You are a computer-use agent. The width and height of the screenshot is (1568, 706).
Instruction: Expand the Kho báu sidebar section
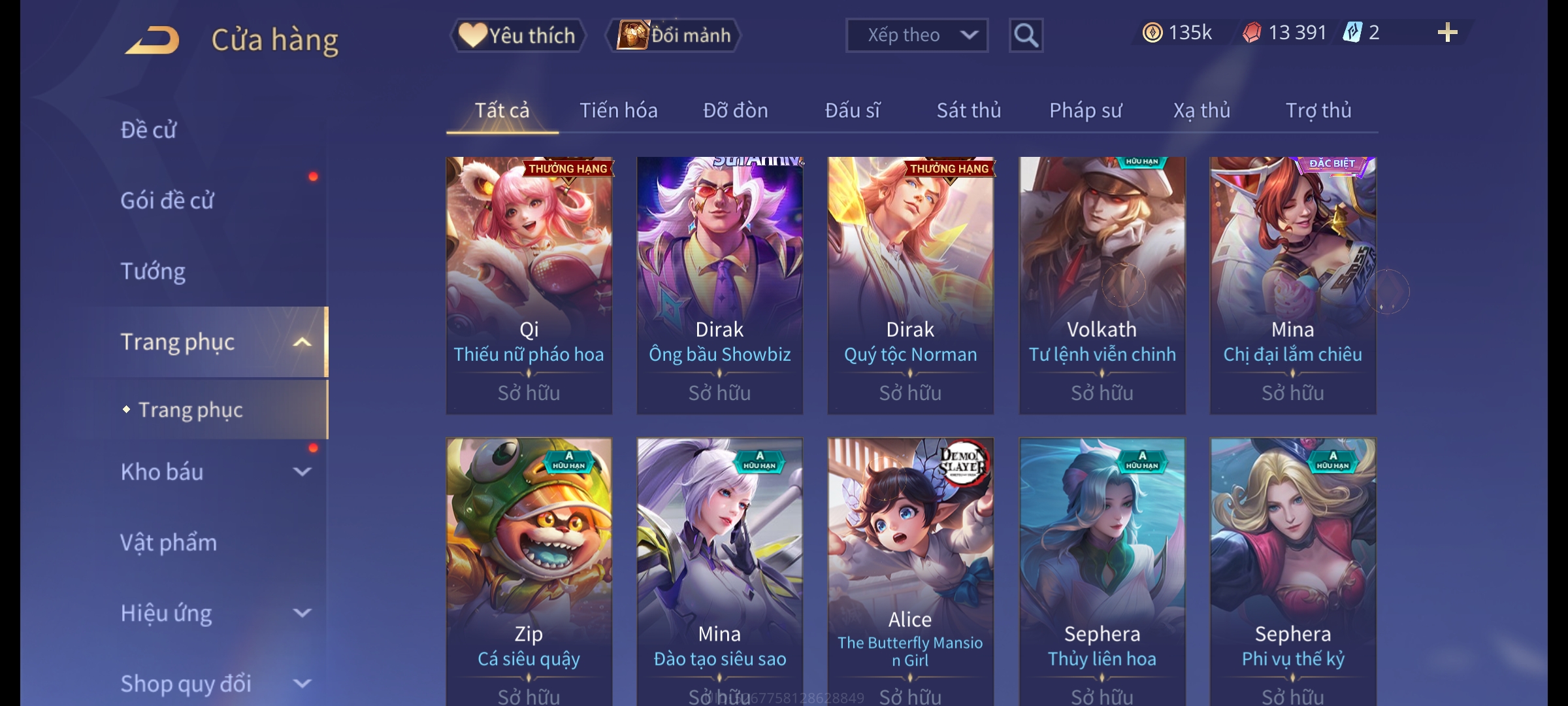pyautogui.click(x=302, y=472)
